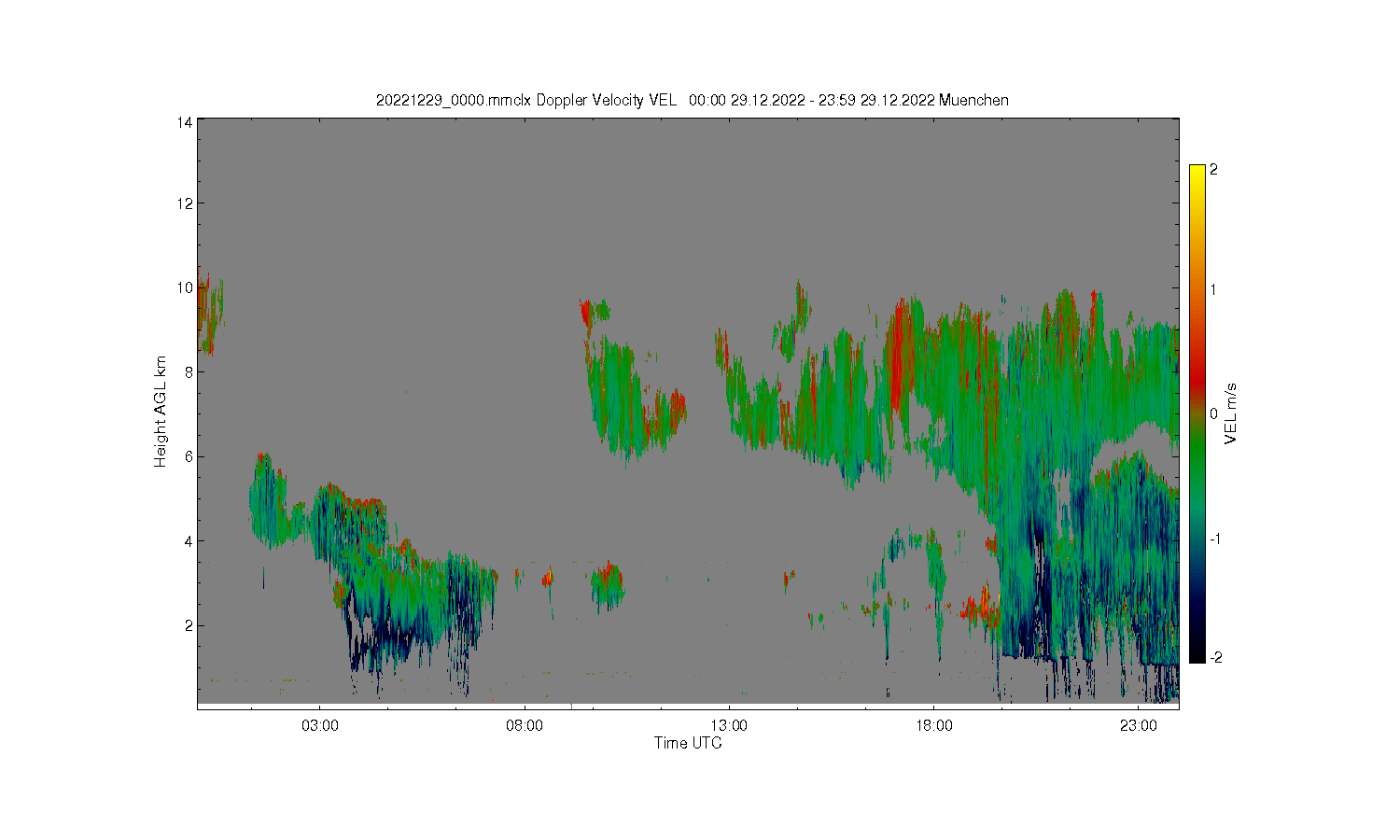The height and width of the screenshot is (840, 1400).
Task: Click the 08:00 time tick label
Action: point(525,725)
